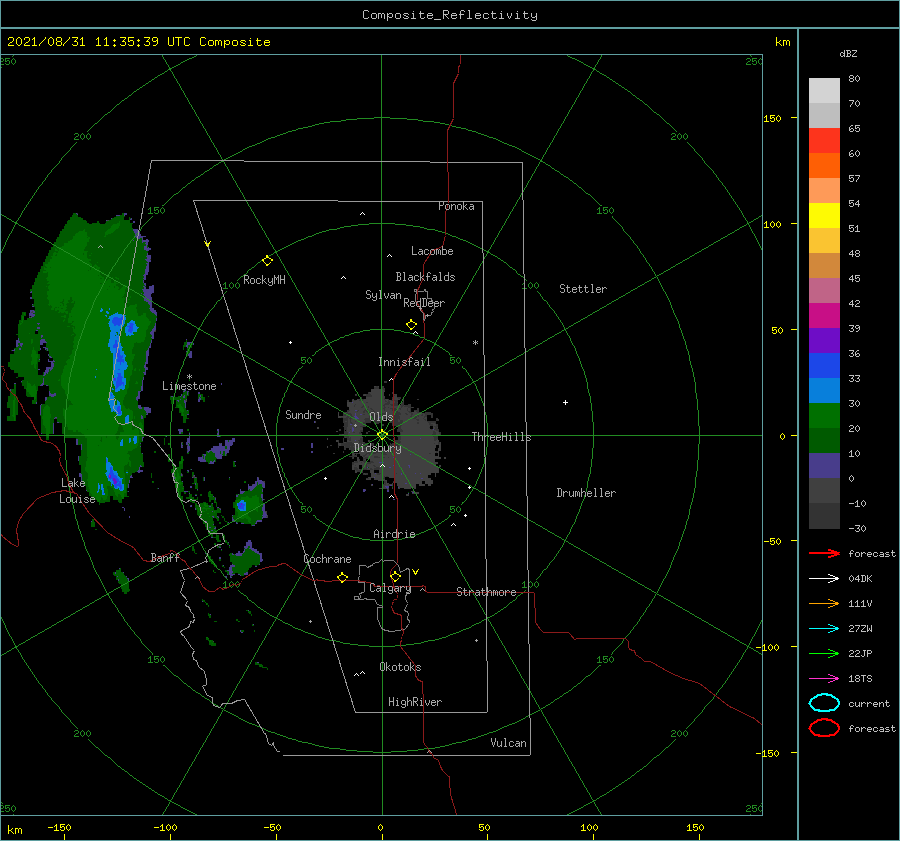Viewport: 900px width, 841px height.
Task: Select the RockyMH label
Action: tap(264, 280)
